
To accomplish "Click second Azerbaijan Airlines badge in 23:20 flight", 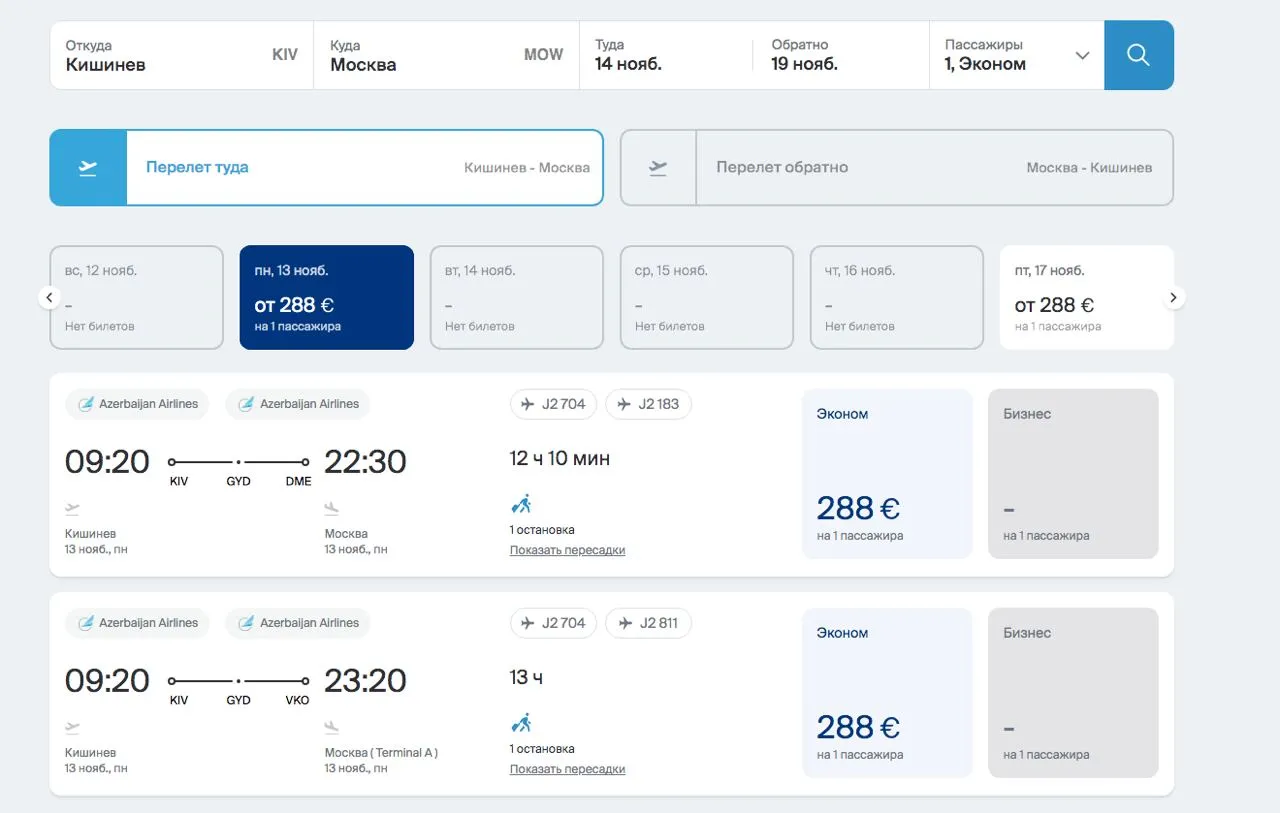I will [298, 623].
